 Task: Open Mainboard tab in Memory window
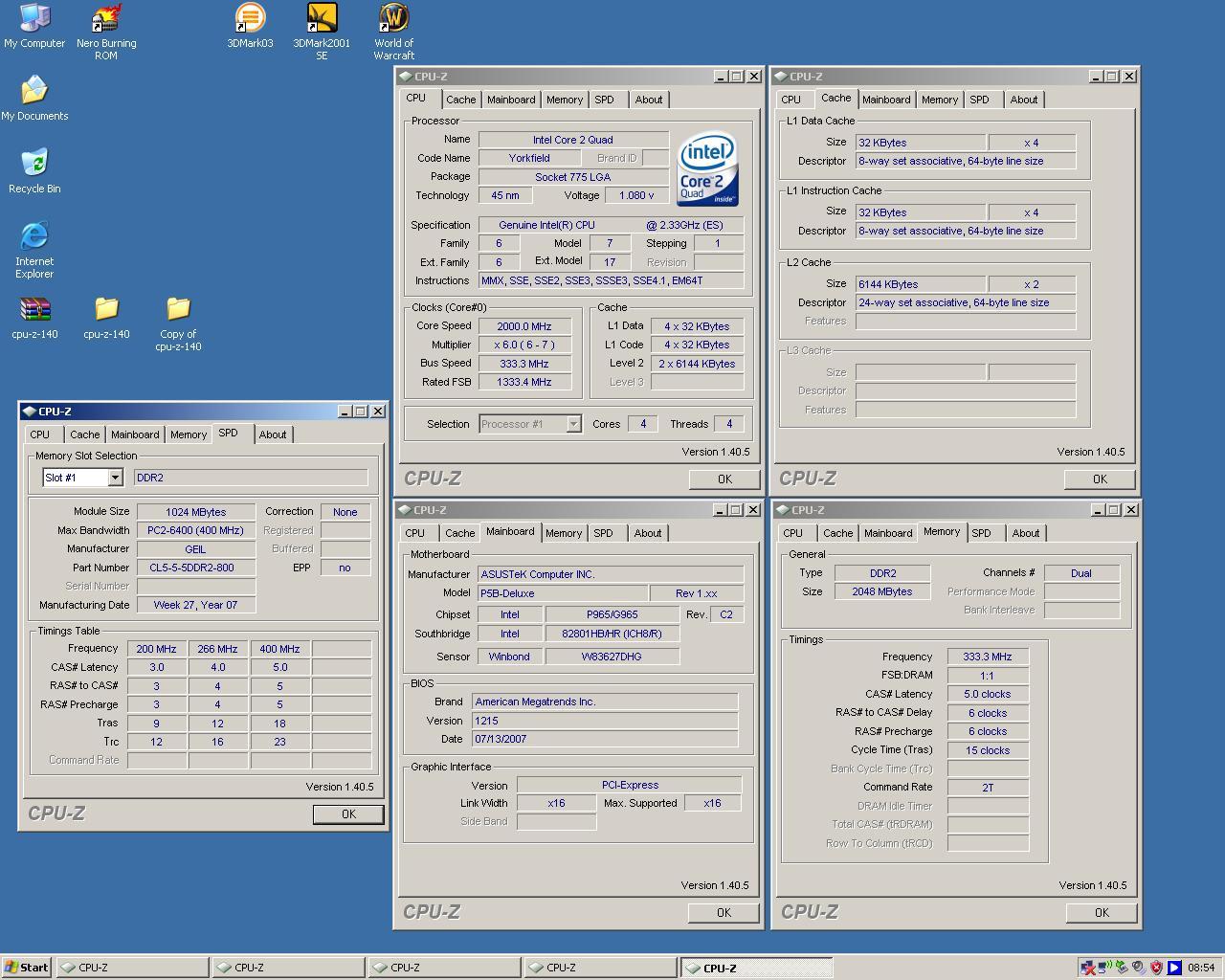(x=888, y=533)
